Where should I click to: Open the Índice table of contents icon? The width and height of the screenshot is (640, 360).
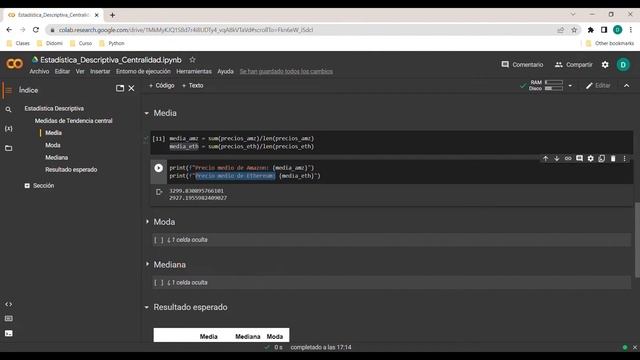8,90
